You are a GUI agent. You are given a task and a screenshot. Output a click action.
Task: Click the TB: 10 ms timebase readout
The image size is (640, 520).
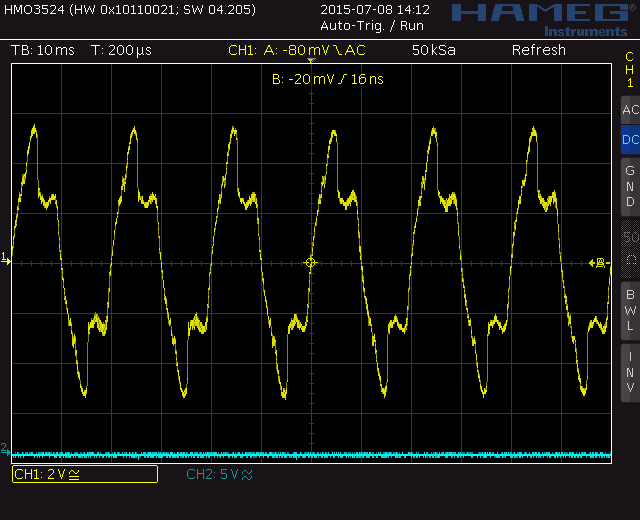pos(42,50)
